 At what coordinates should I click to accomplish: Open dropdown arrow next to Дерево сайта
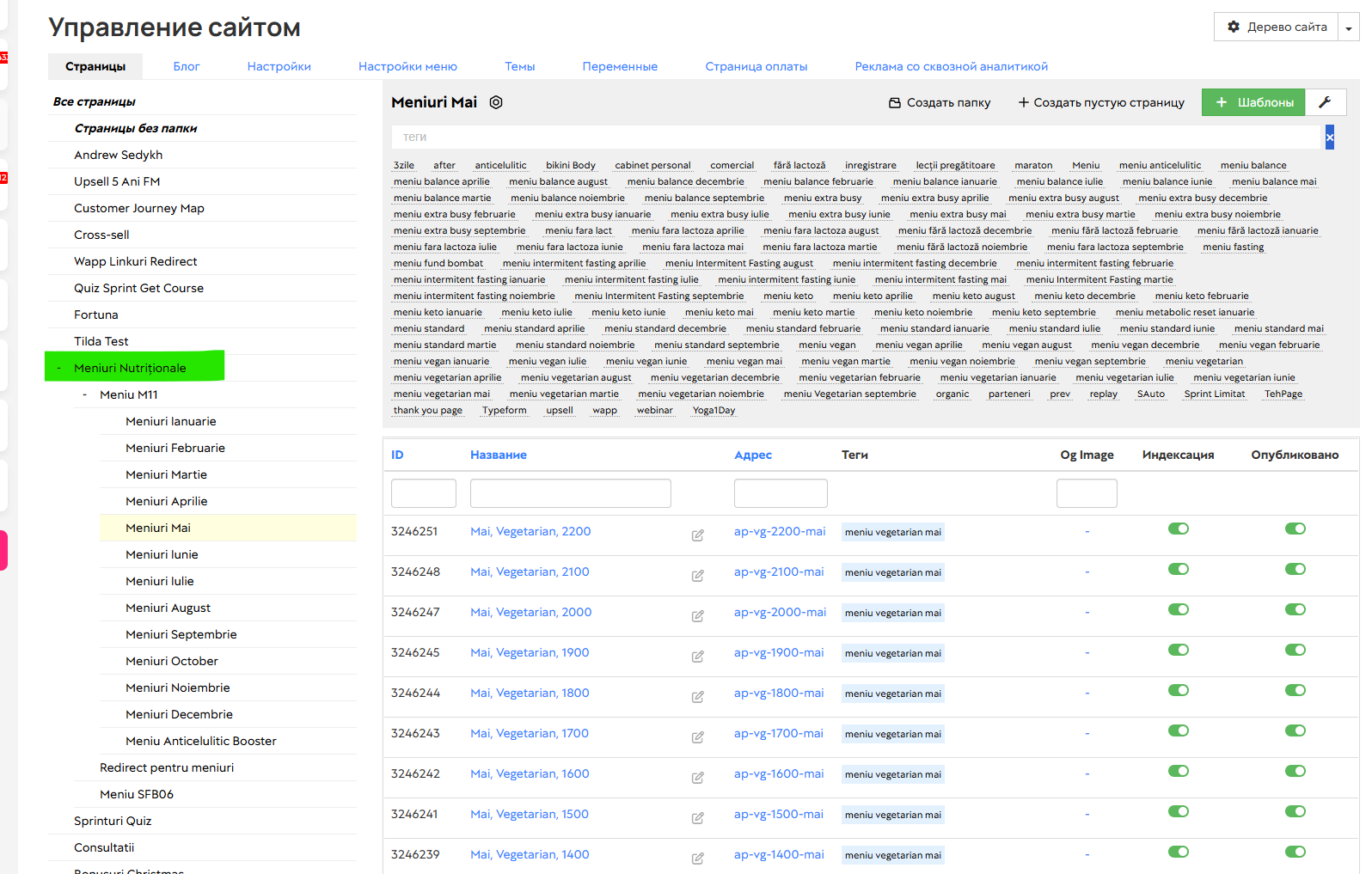tap(1349, 28)
